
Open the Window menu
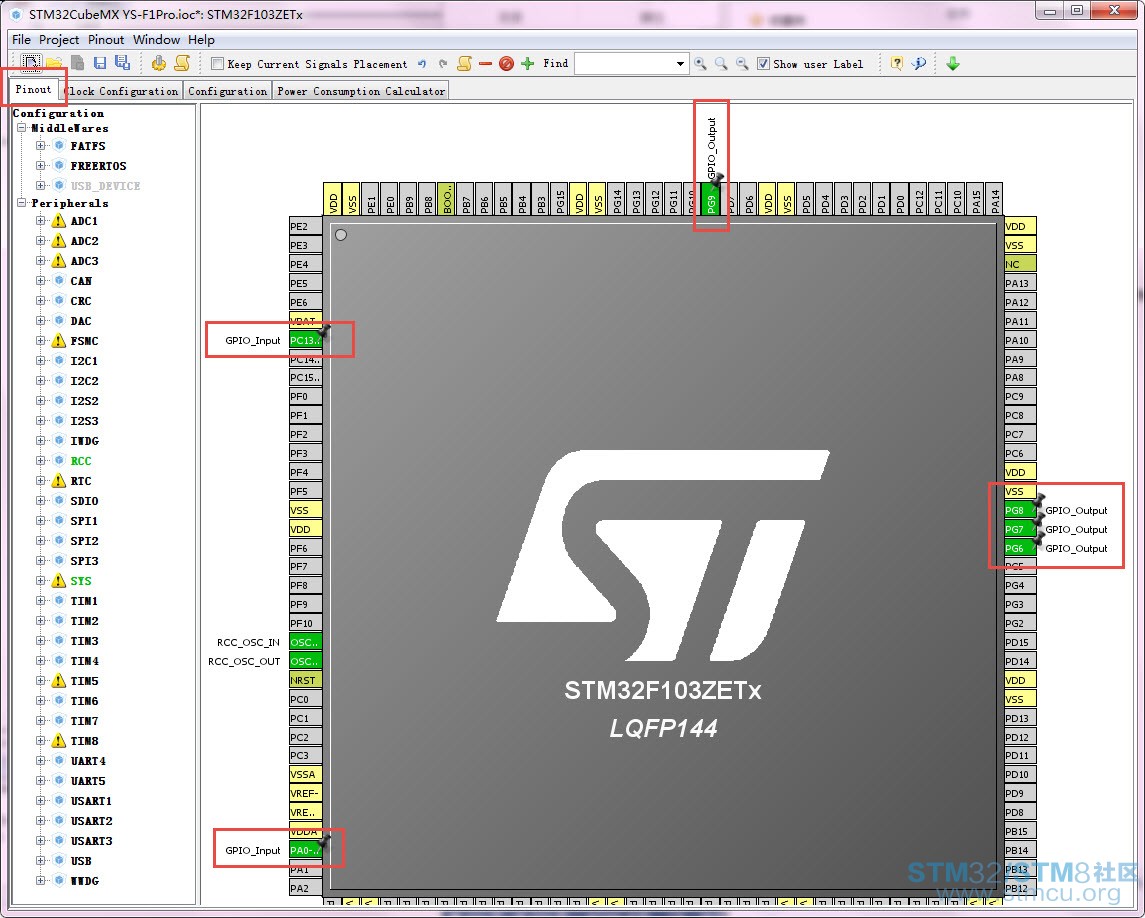pyautogui.click(x=156, y=39)
